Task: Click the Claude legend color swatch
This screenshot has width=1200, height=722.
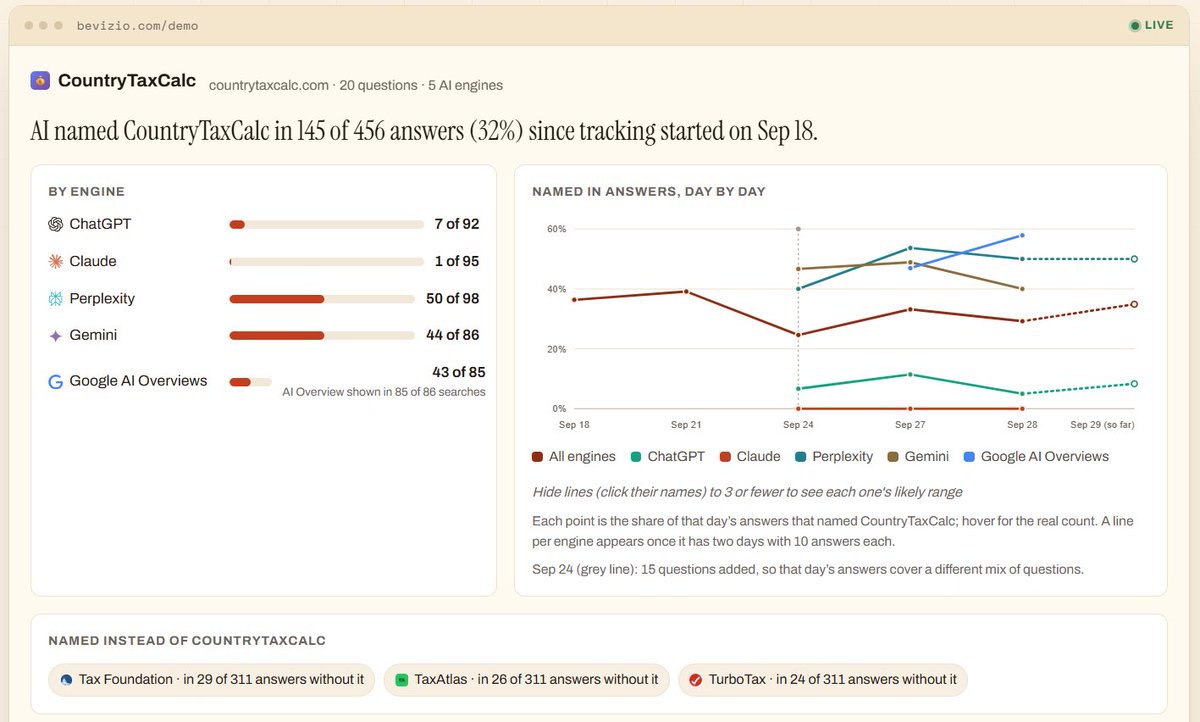Action: pos(724,457)
